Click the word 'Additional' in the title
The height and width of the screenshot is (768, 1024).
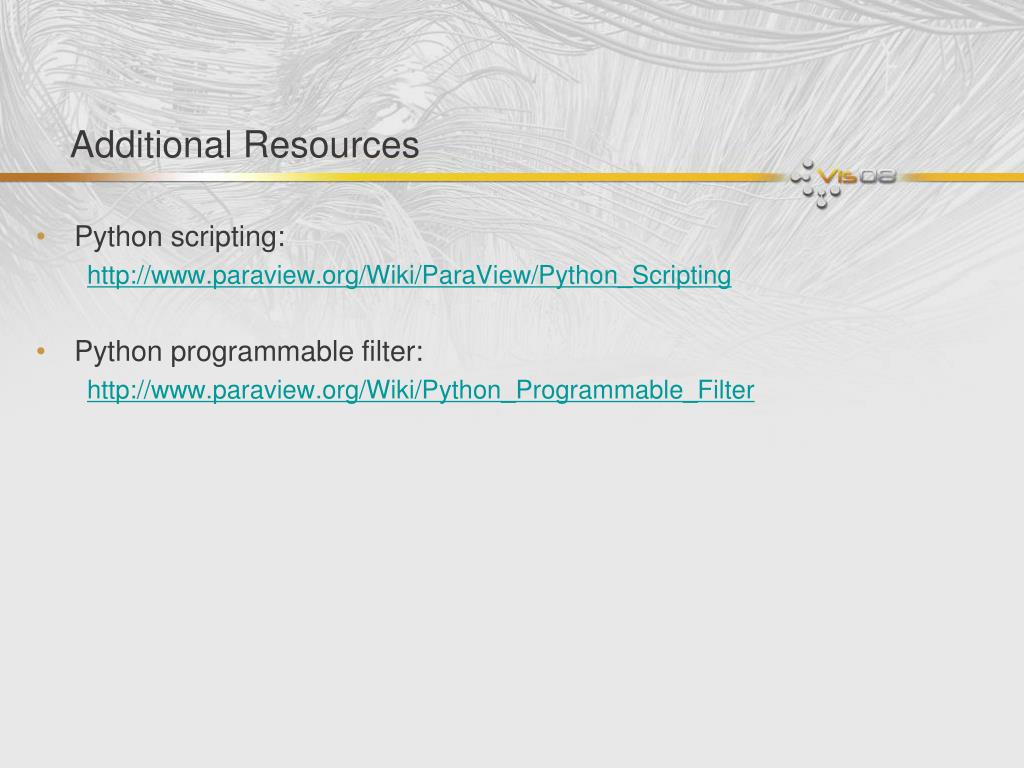point(152,144)
